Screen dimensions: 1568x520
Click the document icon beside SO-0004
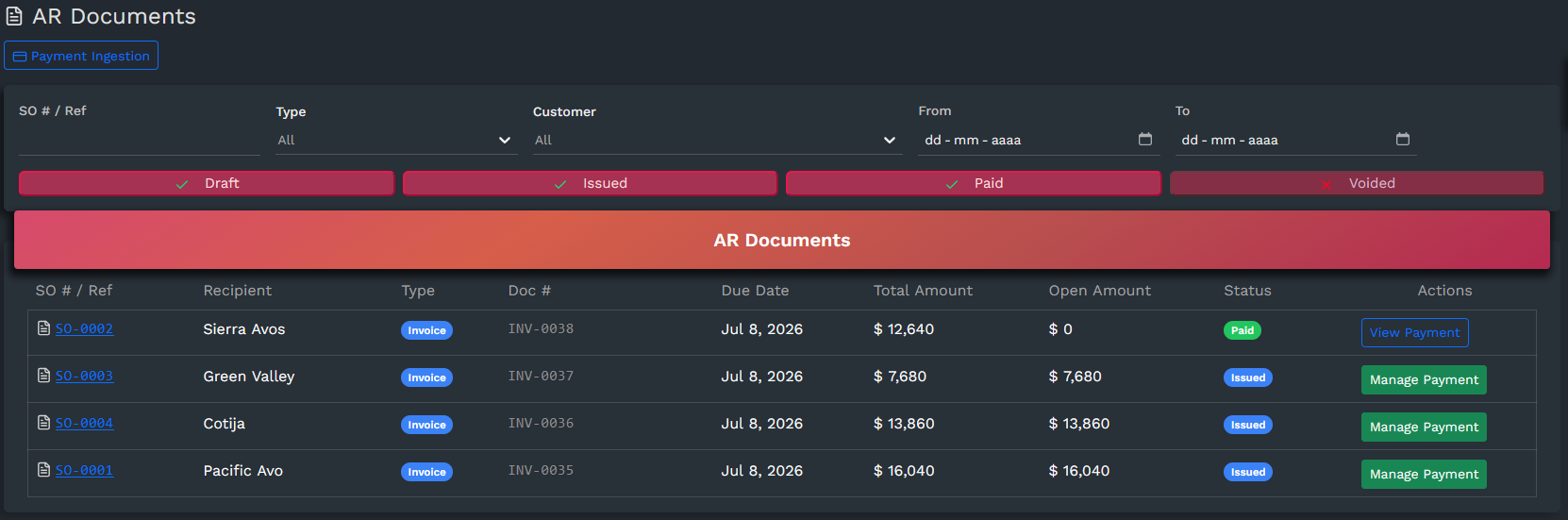(x=43, y=423)
